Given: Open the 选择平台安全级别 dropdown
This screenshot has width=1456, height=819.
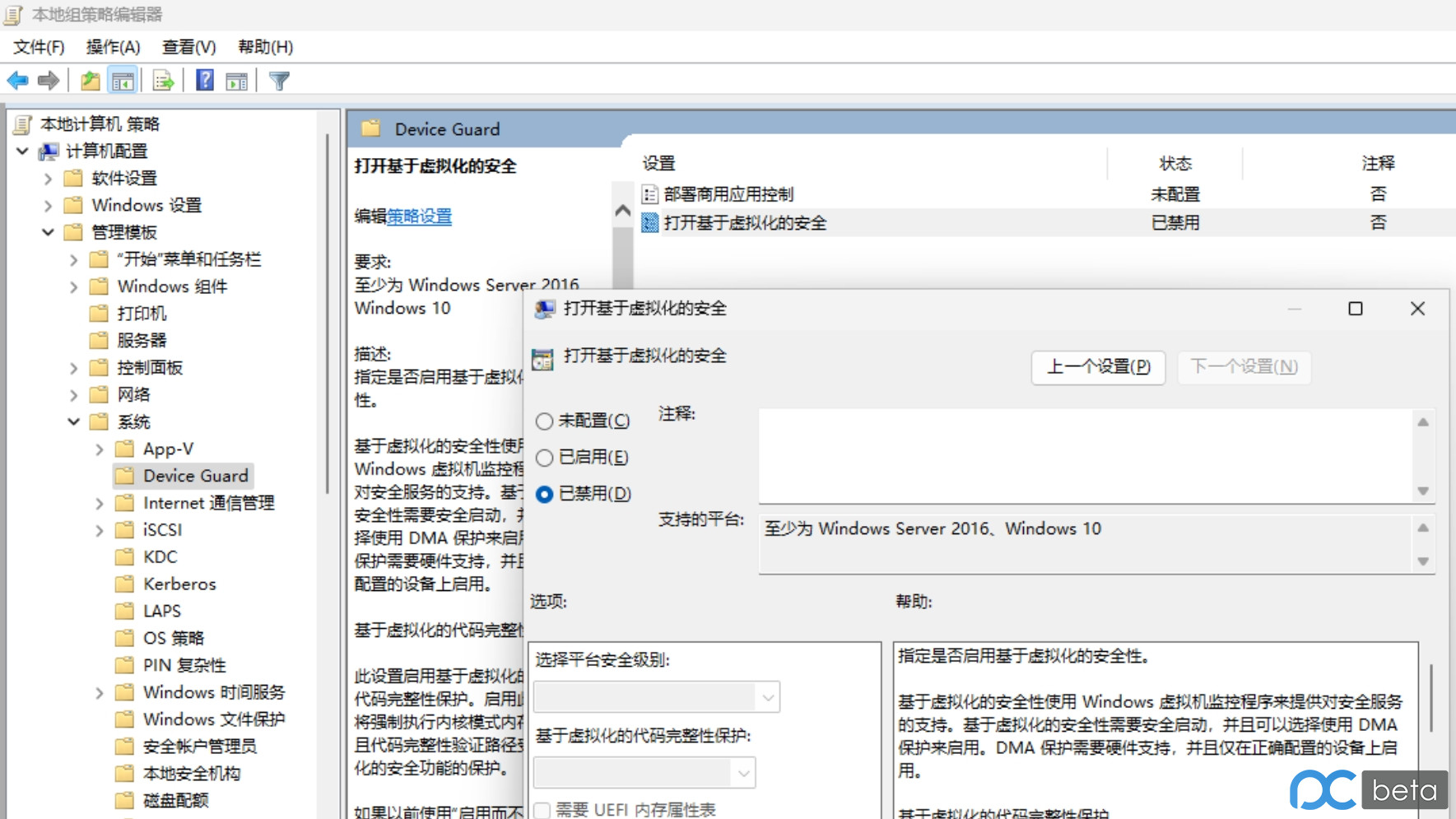Looking at the screenshot, I should tap(656, 697).
